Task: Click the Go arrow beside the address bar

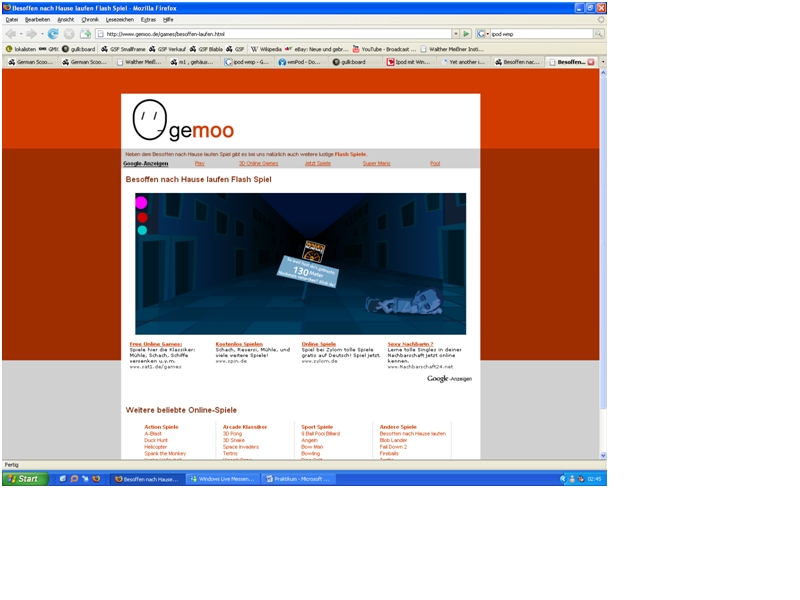Action: pyautogui.click(x=466, y=34)
